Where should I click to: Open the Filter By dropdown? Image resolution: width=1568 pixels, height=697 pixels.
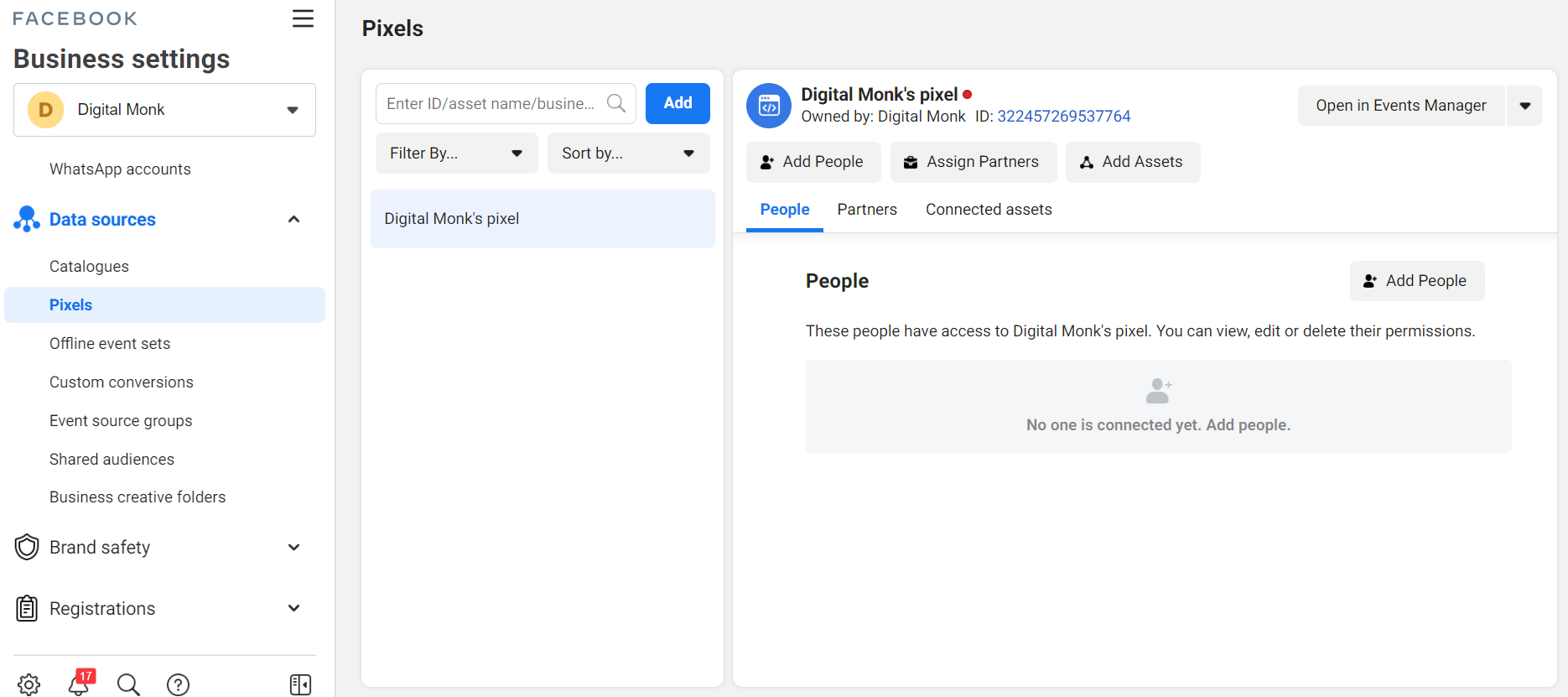(456, 153)
